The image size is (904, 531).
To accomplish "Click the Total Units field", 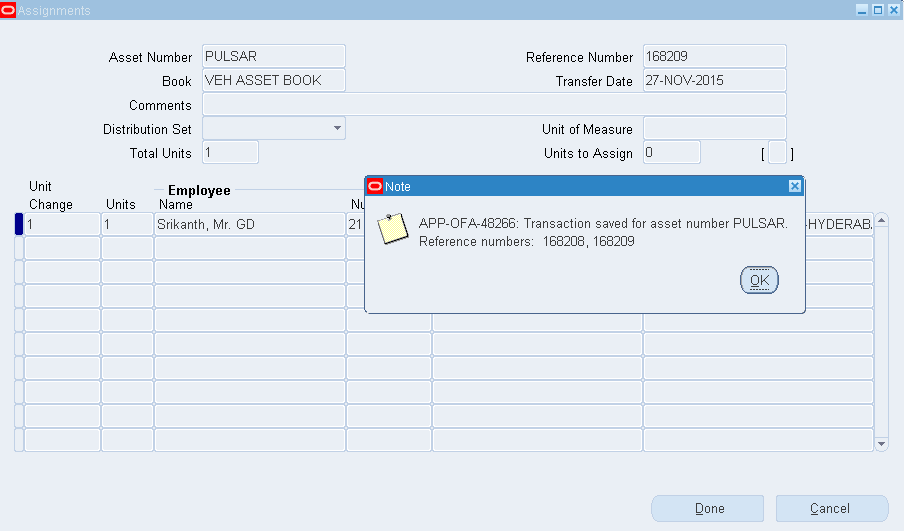I will [230, 153].
